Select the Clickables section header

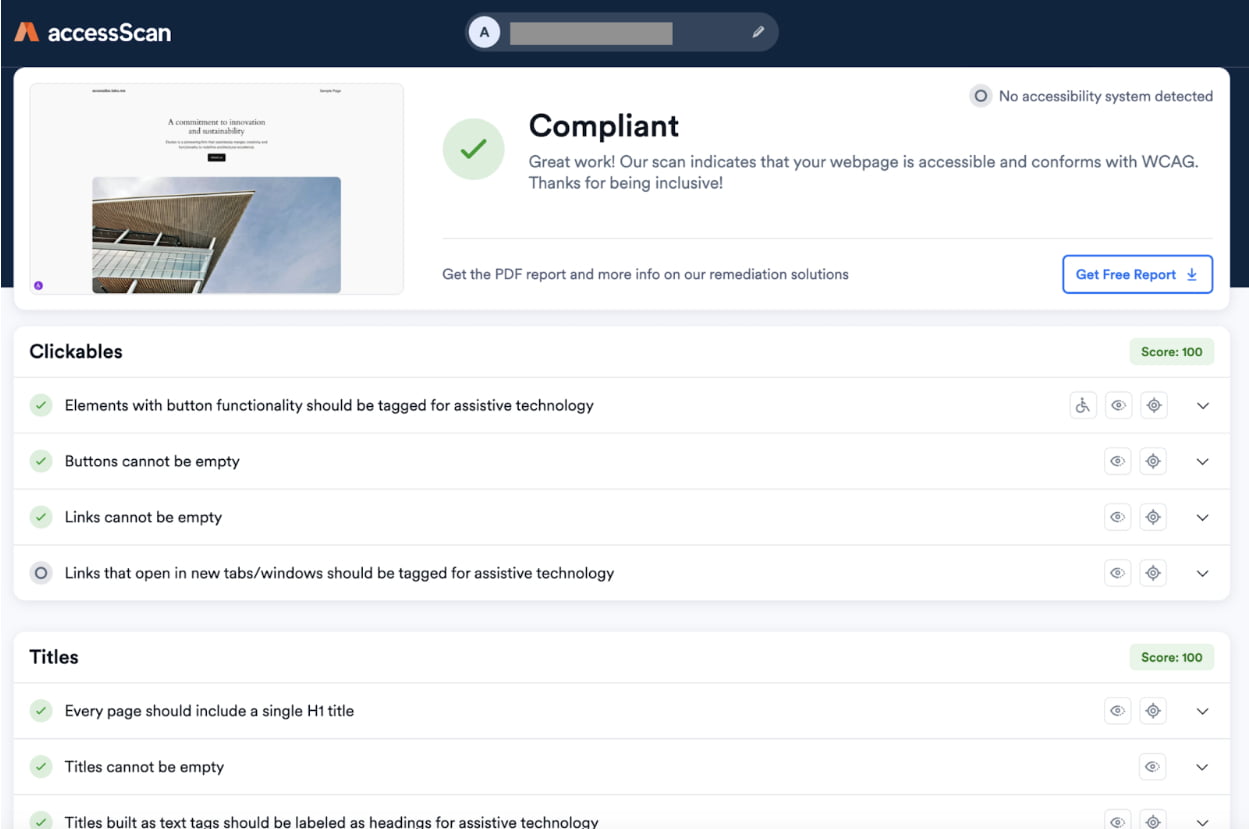coord(75,352)
